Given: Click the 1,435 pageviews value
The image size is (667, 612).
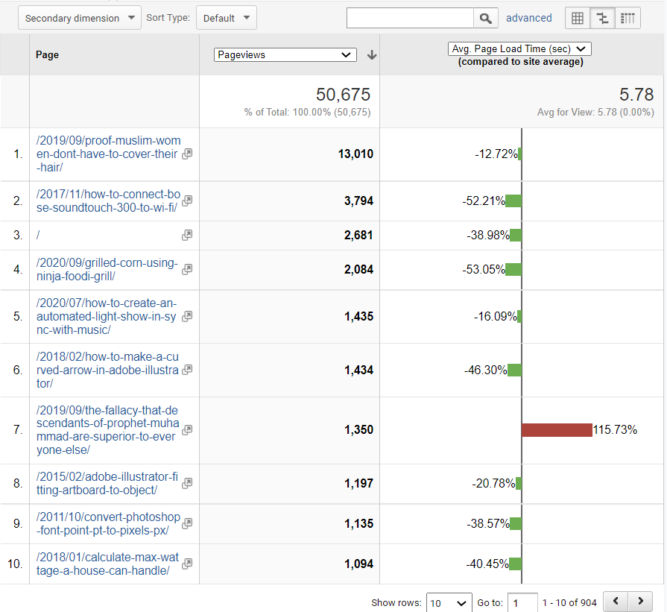Looking at the screenshot, I should tap(359, 316).
